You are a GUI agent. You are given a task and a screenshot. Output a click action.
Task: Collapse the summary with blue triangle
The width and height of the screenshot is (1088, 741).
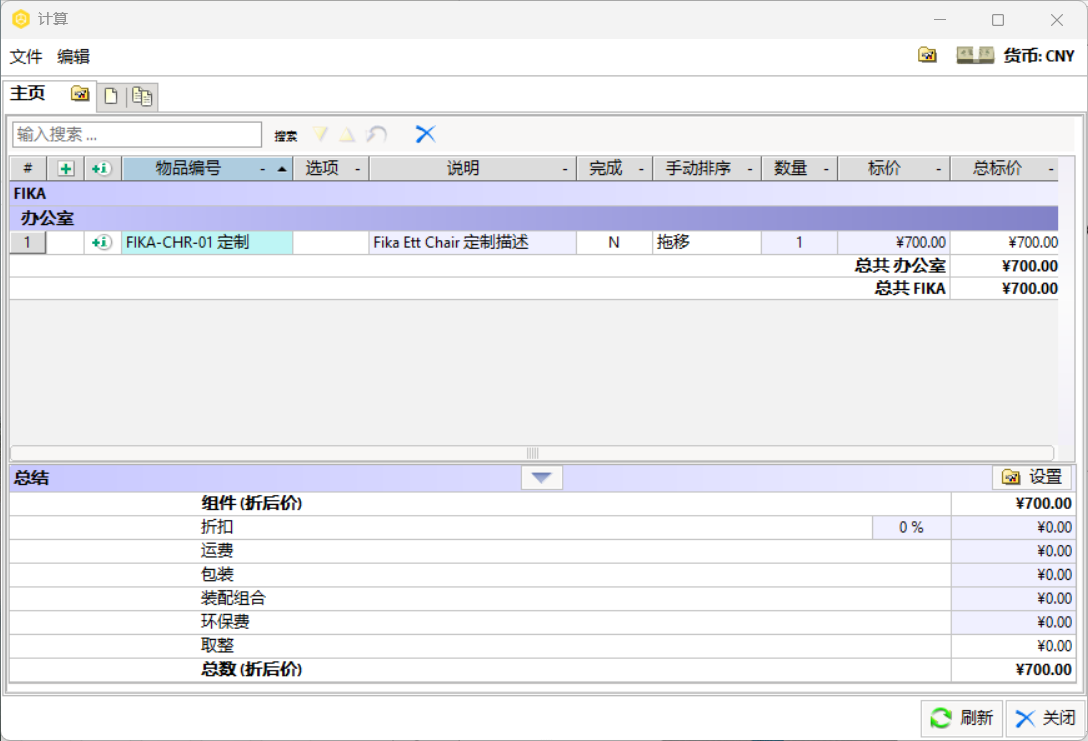541,477
